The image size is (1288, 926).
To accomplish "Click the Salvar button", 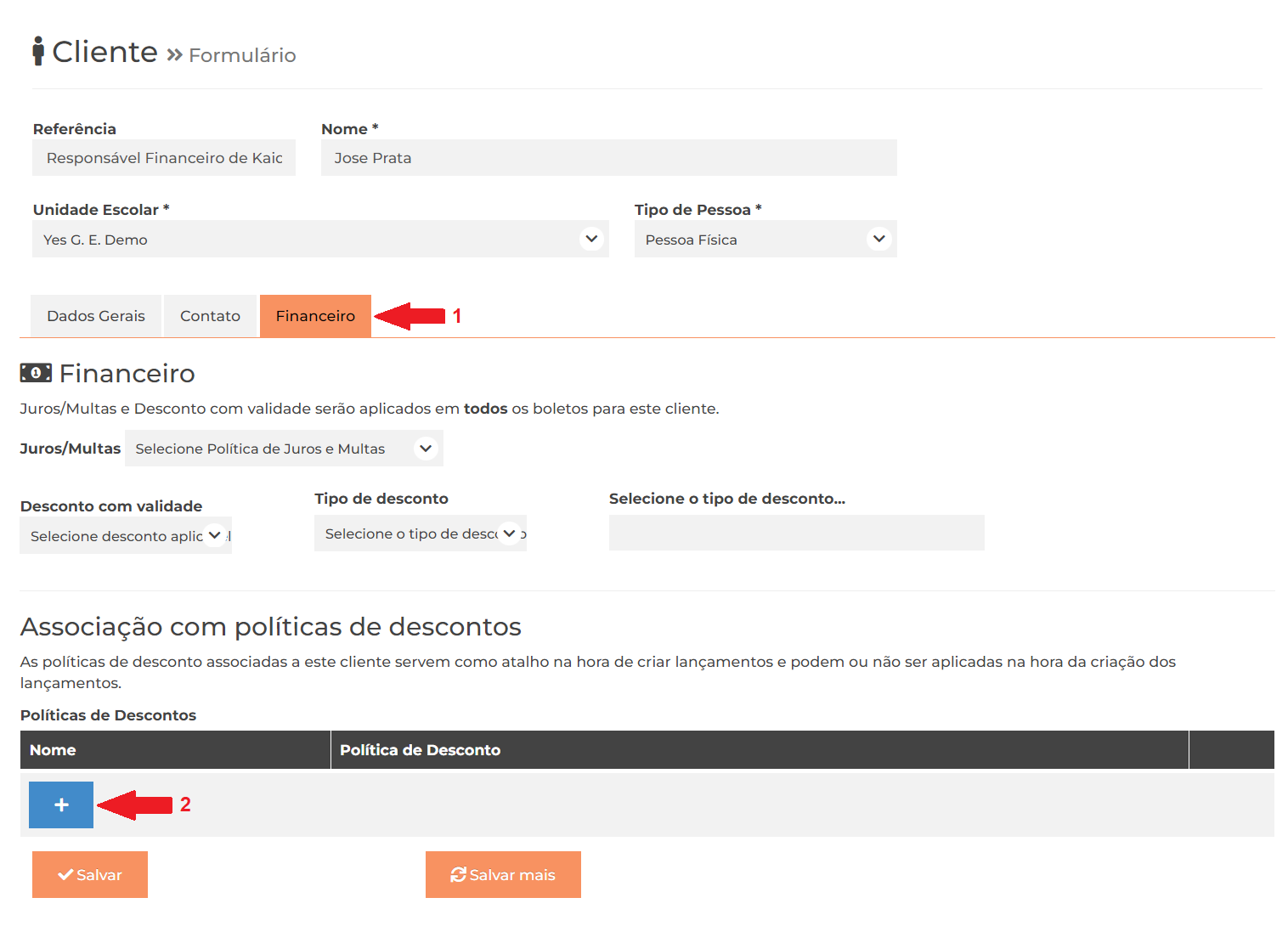I will point(90,874).
